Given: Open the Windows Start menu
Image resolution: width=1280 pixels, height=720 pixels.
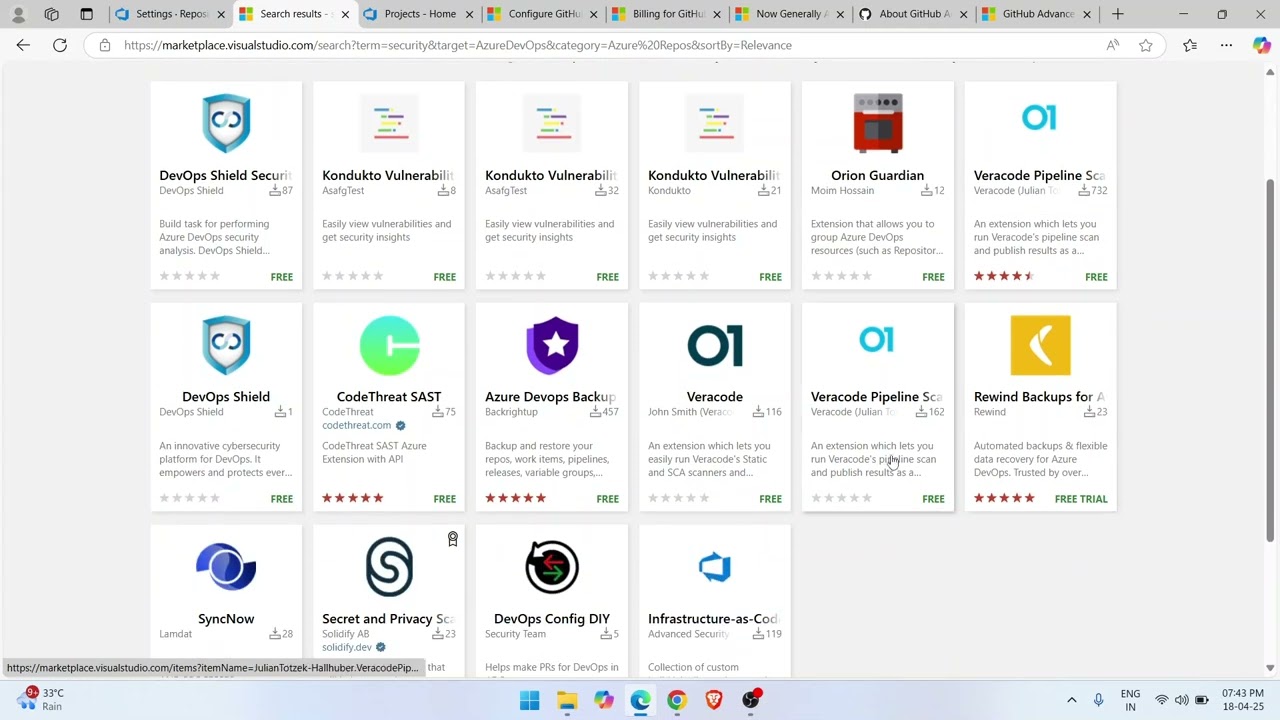Looking at the screenshot, I should (530, 700).
